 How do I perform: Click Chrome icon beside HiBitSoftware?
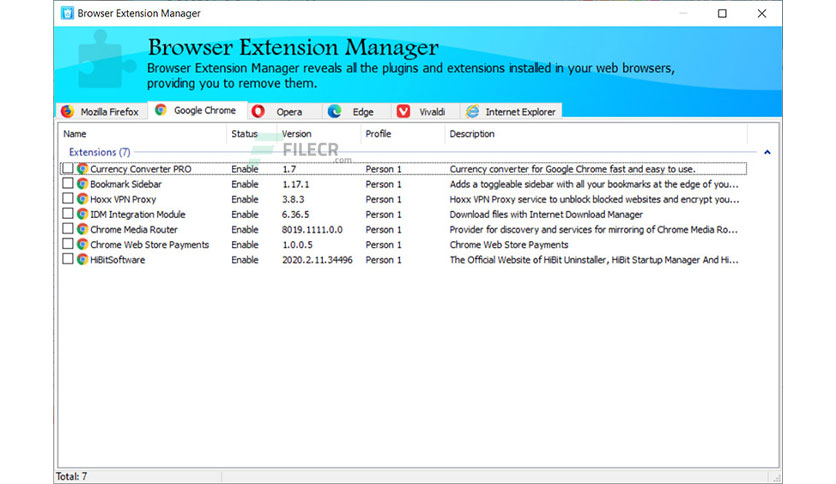(x=82, y=260)
